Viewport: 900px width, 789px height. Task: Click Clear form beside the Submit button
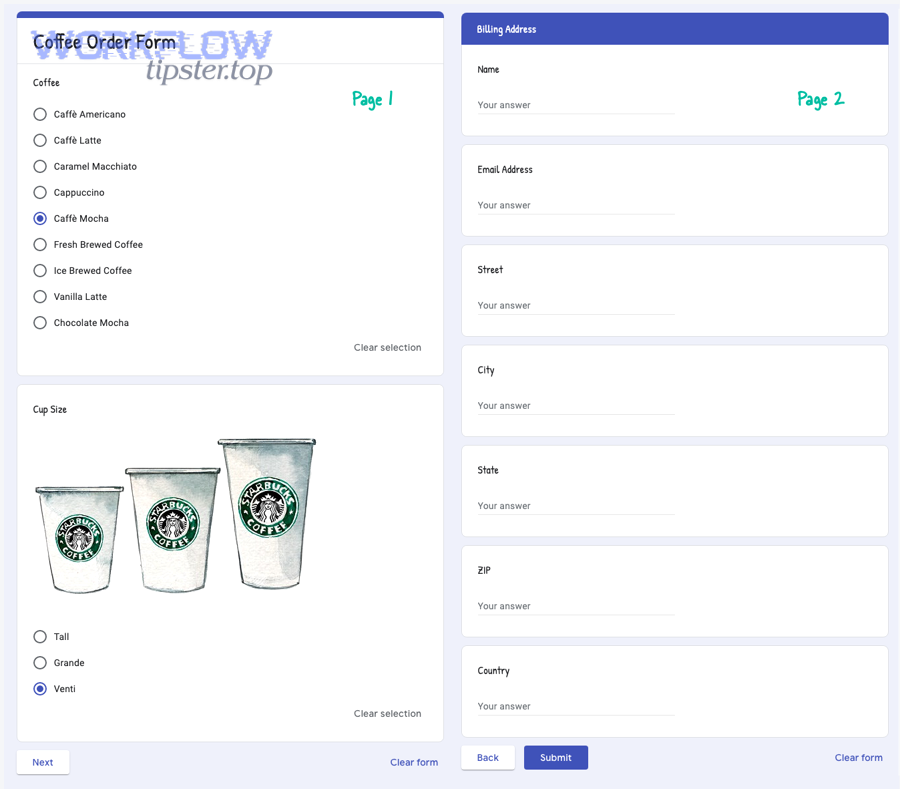(x=859, y=757)
